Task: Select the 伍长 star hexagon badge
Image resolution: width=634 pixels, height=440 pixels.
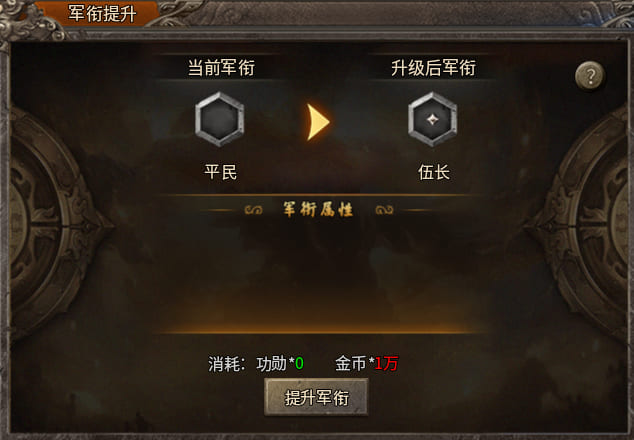Action: 433,119
